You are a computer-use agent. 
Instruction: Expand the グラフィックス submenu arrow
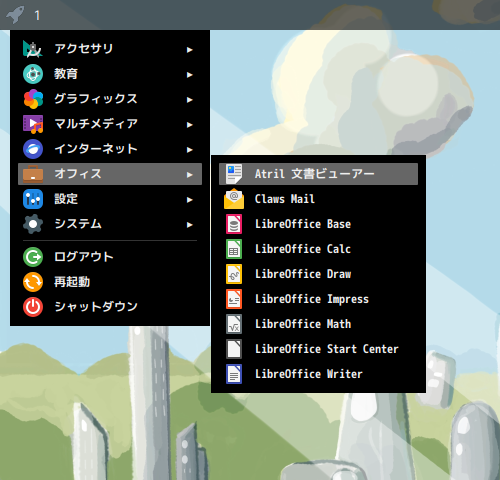pos(189,100)
